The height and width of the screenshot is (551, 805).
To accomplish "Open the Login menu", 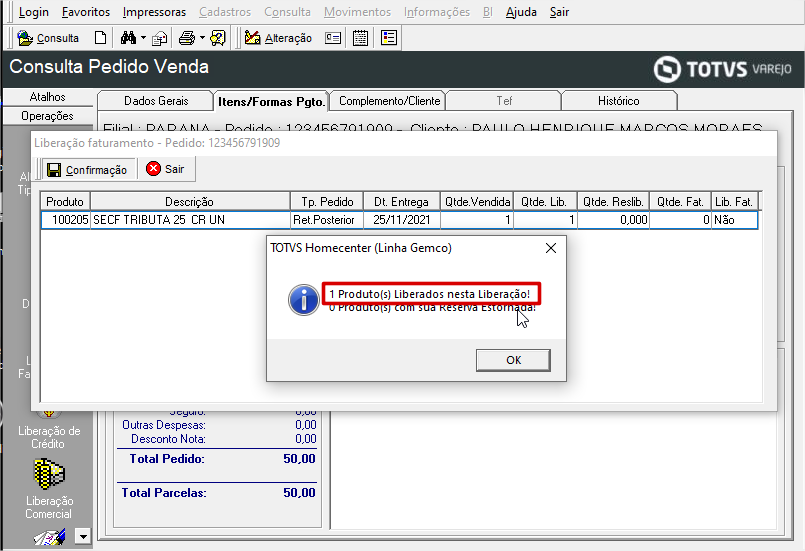I will (x=33, y=12).
